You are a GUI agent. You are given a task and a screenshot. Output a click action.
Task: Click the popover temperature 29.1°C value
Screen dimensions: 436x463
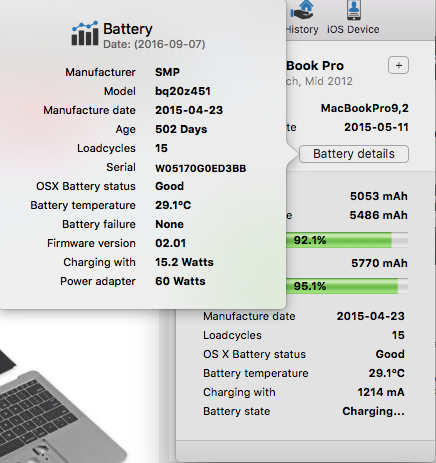pos(173,205)
